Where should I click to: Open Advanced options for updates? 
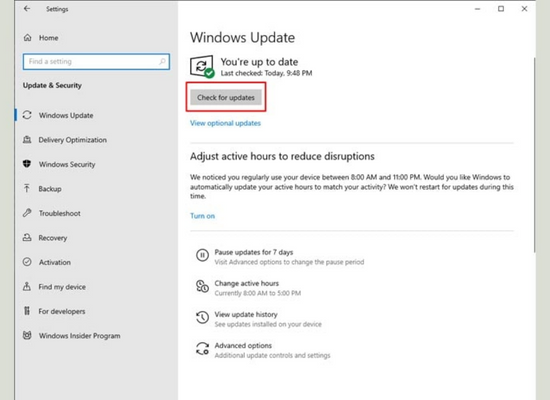coord(243,346)
